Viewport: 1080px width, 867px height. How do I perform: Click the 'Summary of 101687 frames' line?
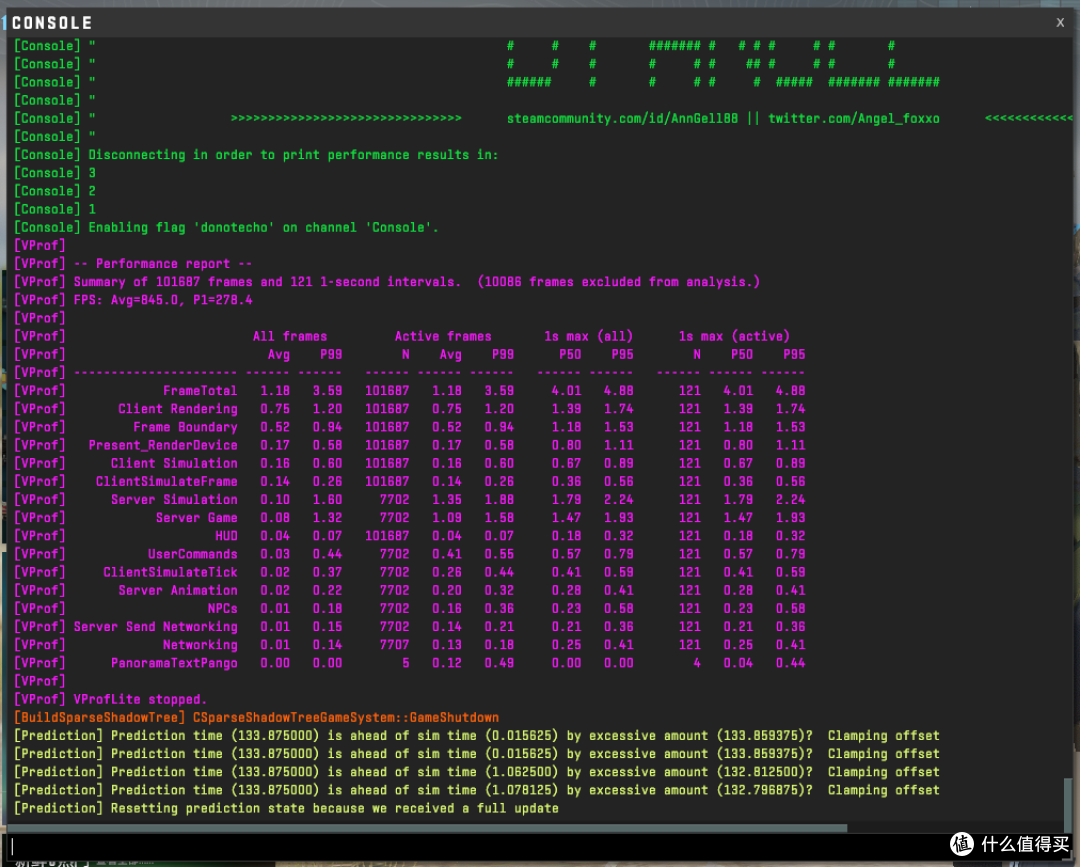click(x=387, y=282)
